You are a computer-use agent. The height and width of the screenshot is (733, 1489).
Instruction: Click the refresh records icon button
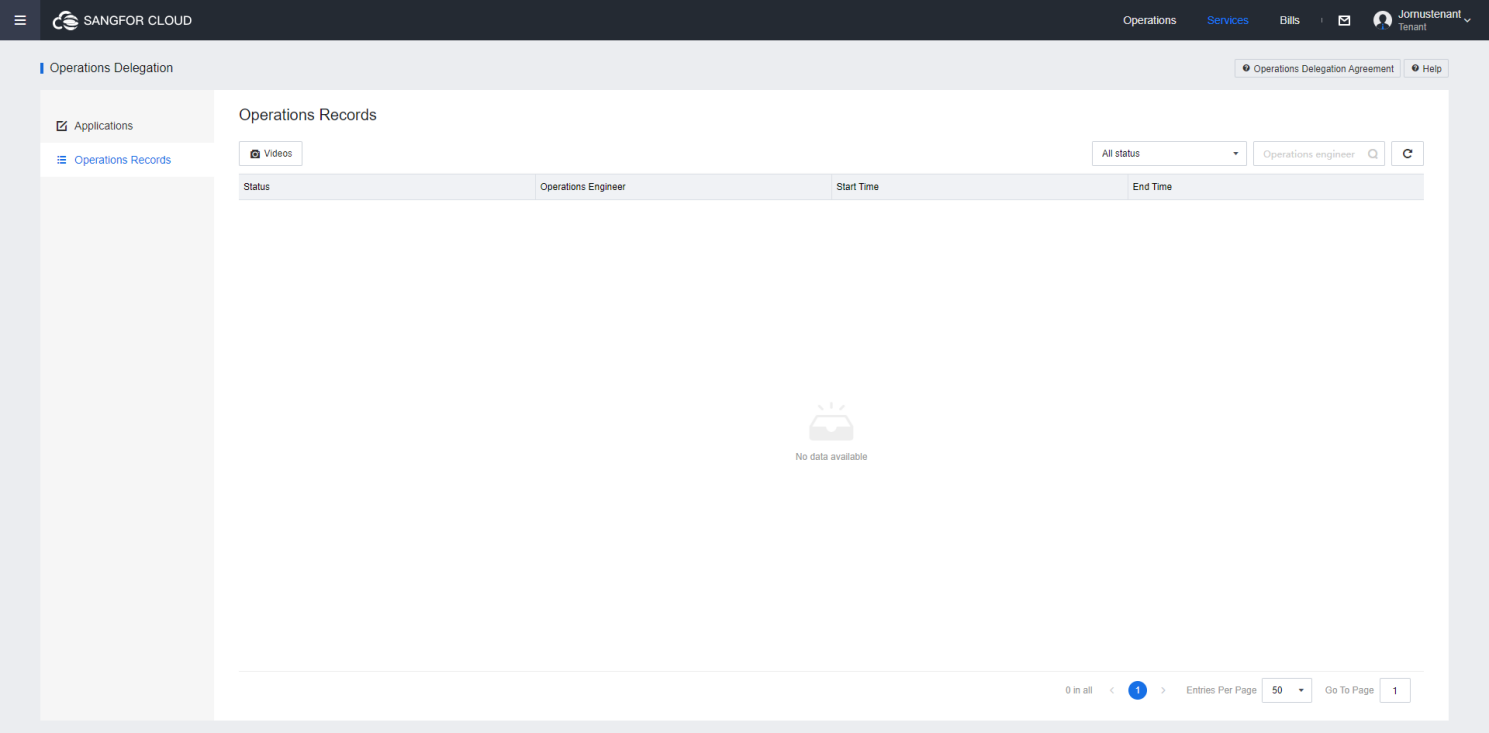[x=1407, y=154]
